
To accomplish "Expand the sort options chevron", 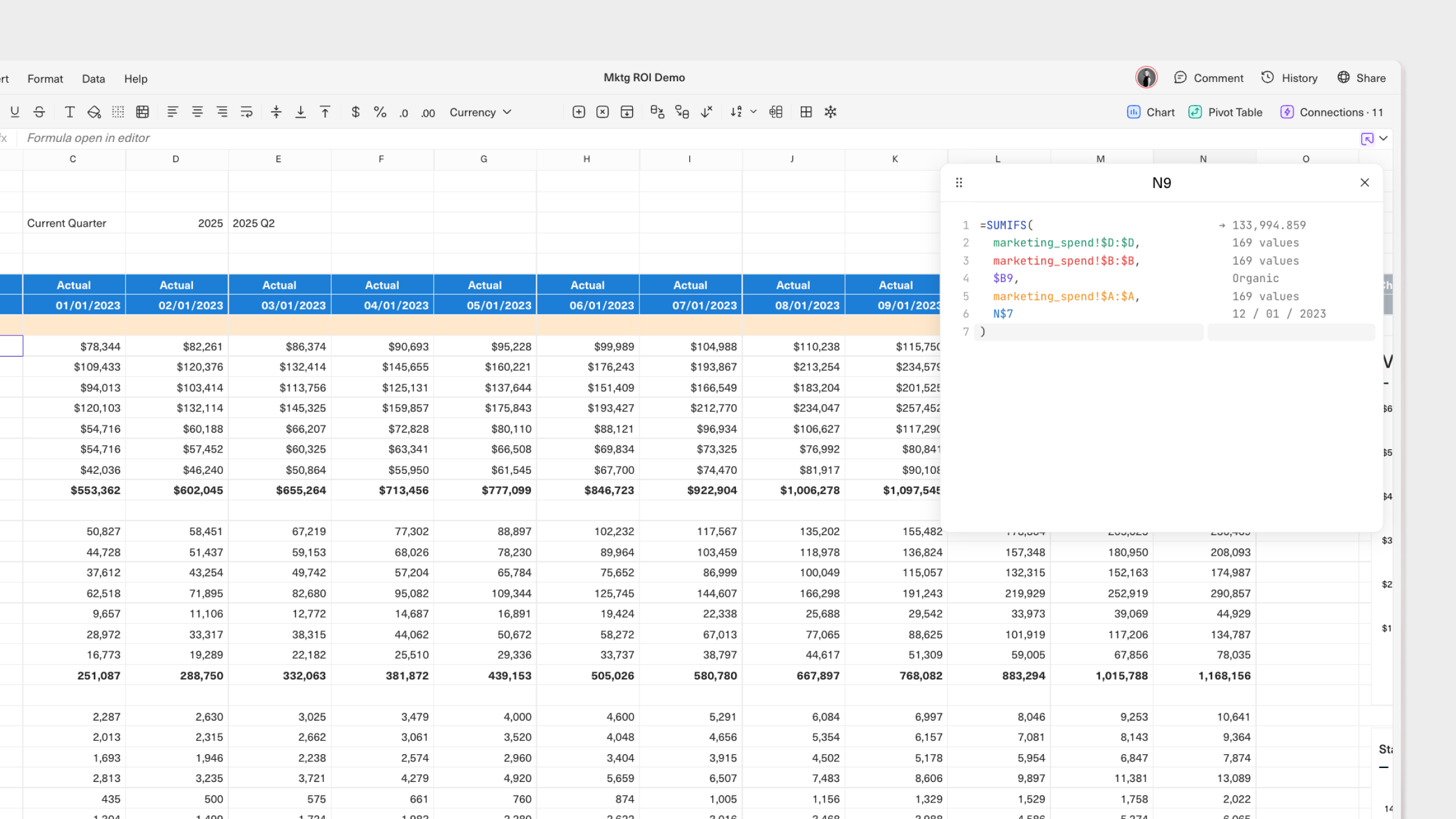I will coord(753,112).
